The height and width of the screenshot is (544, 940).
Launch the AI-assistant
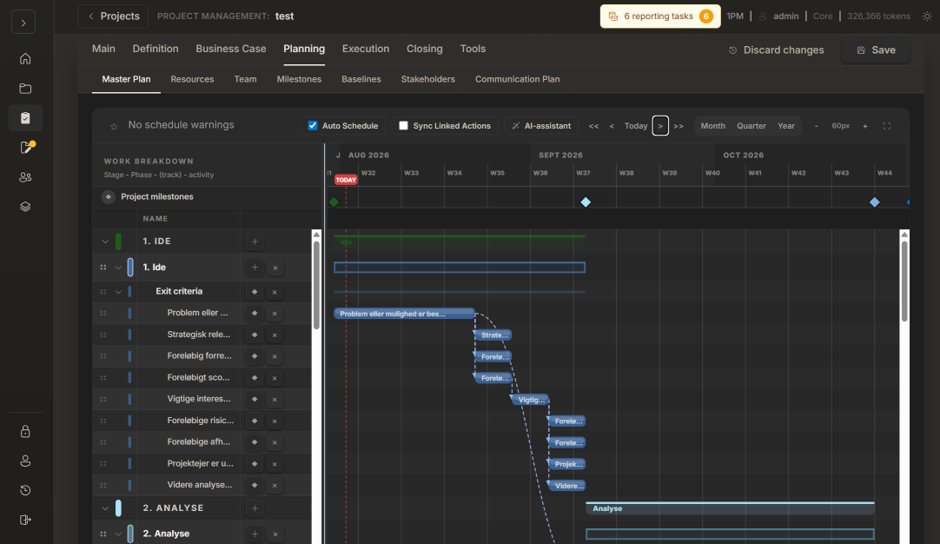[541, 126]
